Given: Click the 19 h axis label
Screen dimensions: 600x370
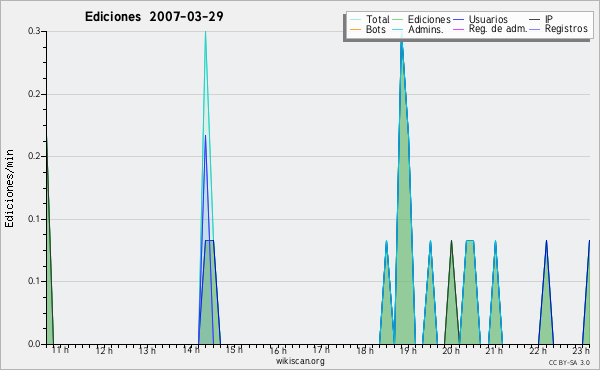Looking at the screenshot, I should [x=408, y=350].
